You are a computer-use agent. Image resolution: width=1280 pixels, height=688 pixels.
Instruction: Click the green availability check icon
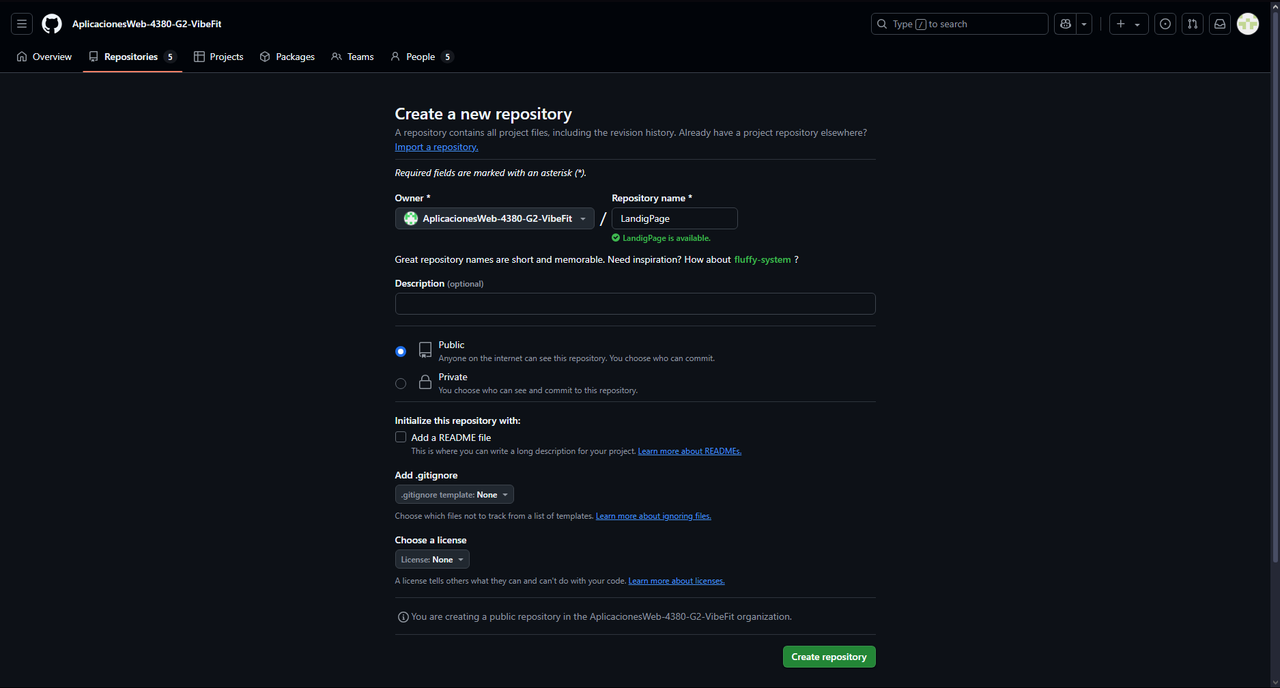(x=616, y=238)
